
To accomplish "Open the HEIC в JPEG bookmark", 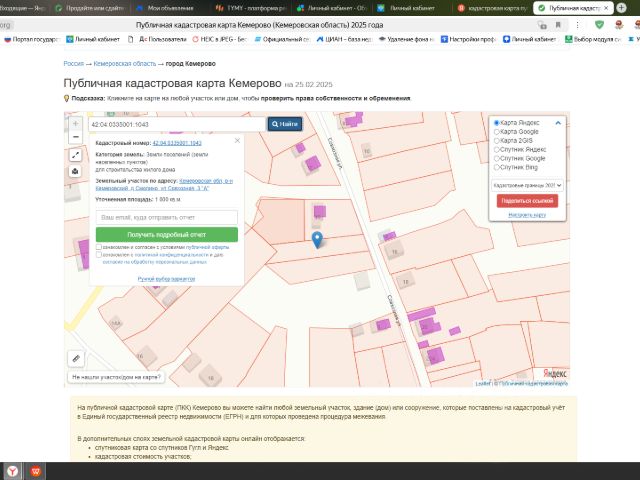I will pyautogui.click(x=220, y=39).
